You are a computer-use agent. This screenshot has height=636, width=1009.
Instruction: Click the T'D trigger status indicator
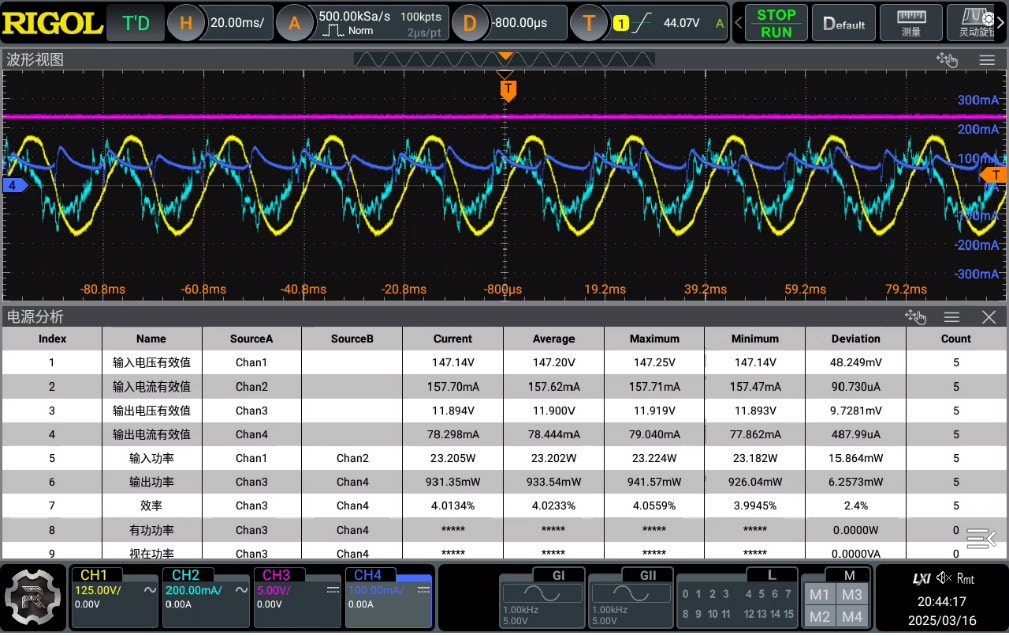[136, 23]
